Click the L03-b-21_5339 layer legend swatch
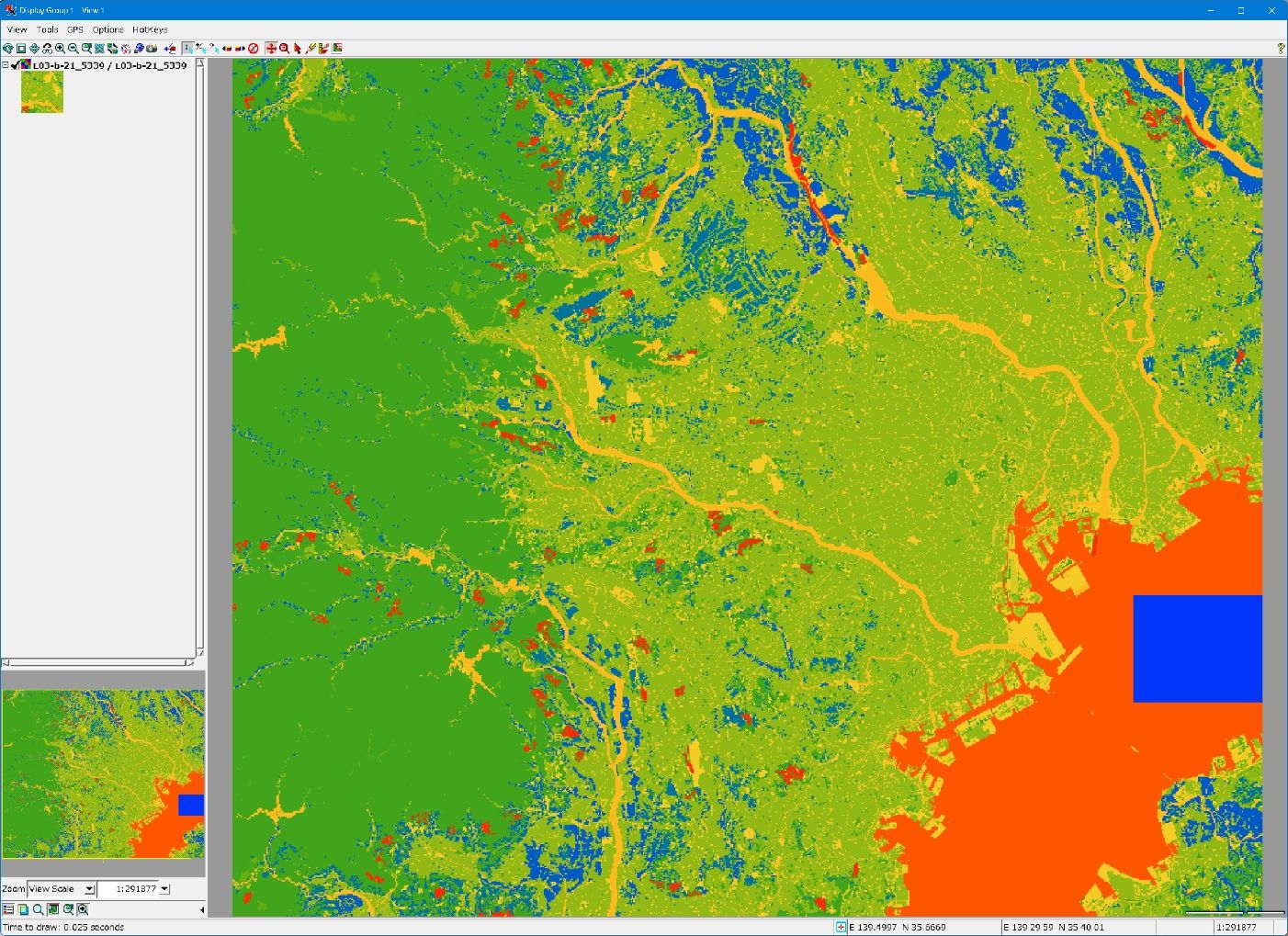This screenshot has height=936, width=1288. click(42, 92)
